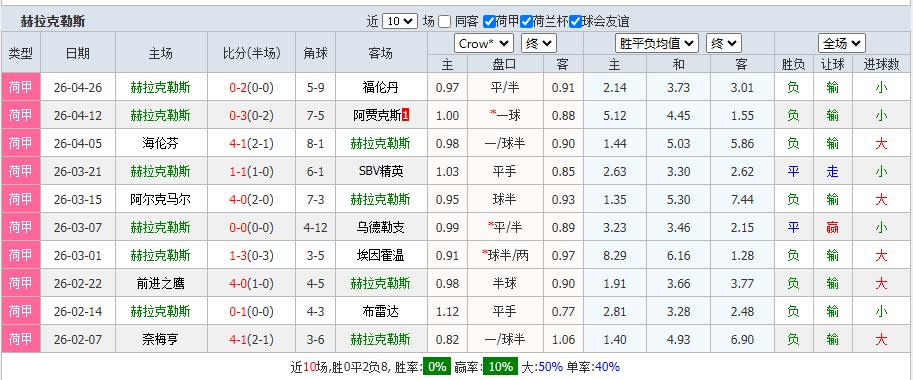Click the home team 奈梅亨
Screen dimensions: 913x380
click(161, 339)
